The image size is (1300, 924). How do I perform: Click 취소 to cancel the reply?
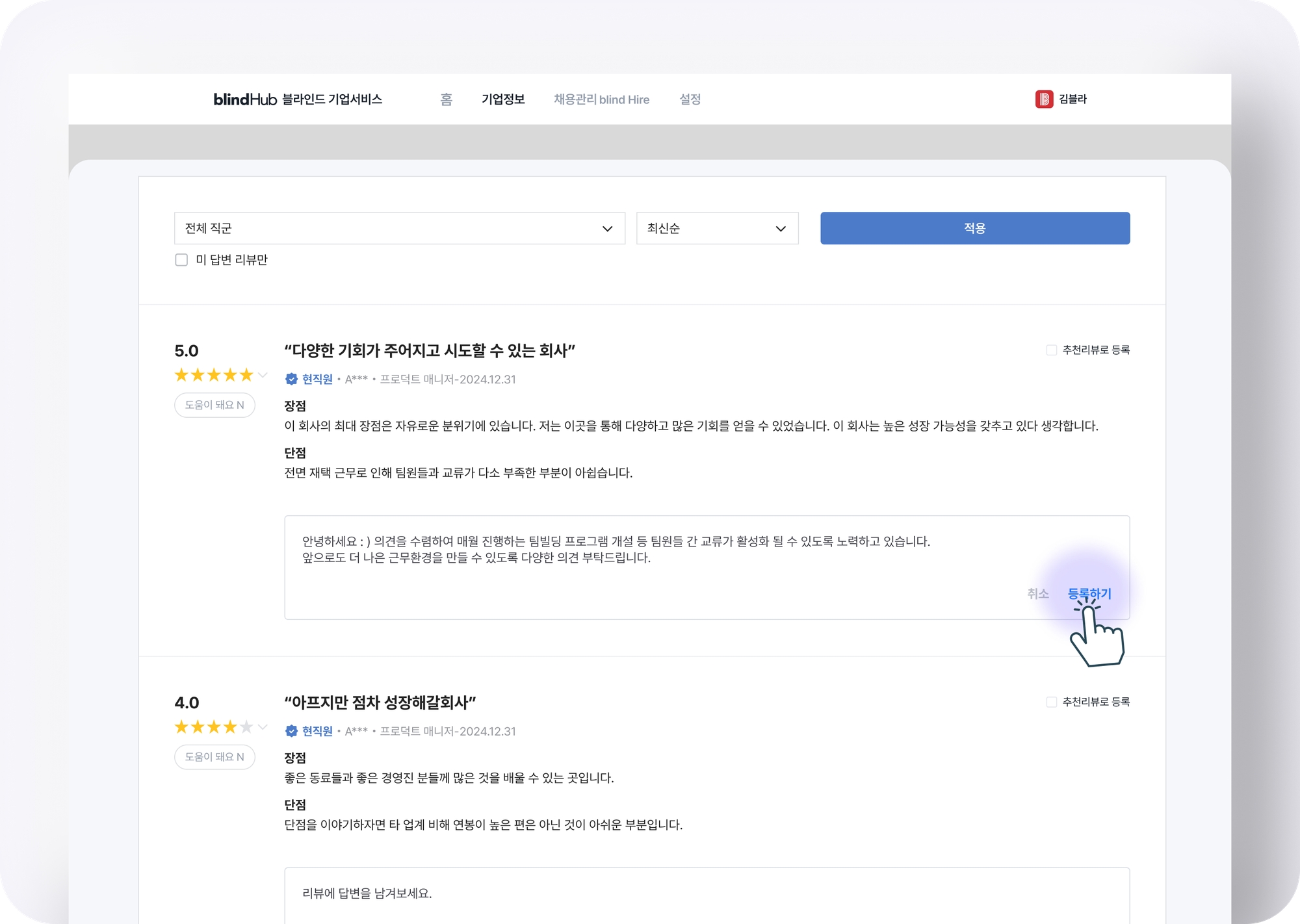tap(1037, 594)
